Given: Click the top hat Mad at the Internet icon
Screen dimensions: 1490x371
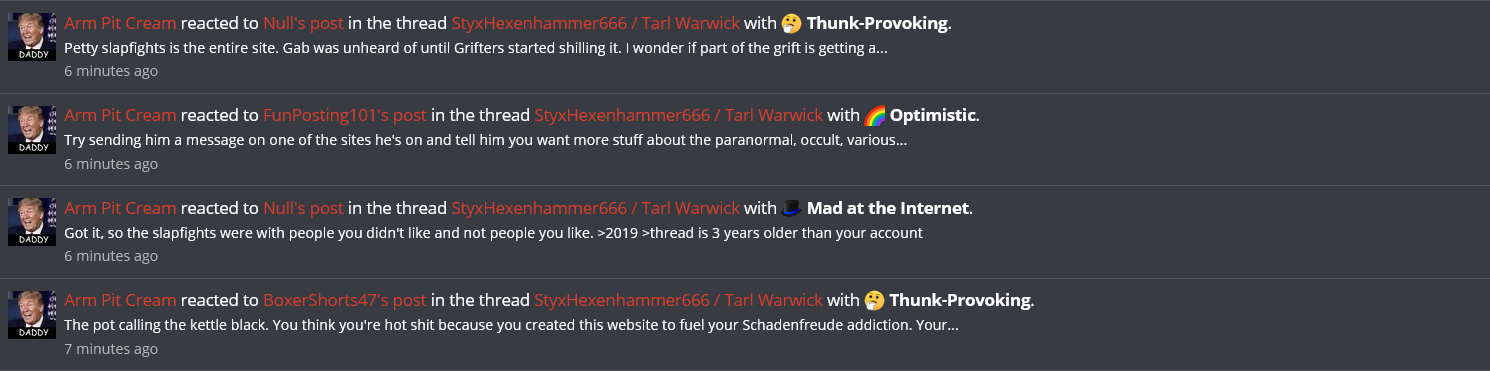Looking at the screenshot, I should (x=791, y=208).
